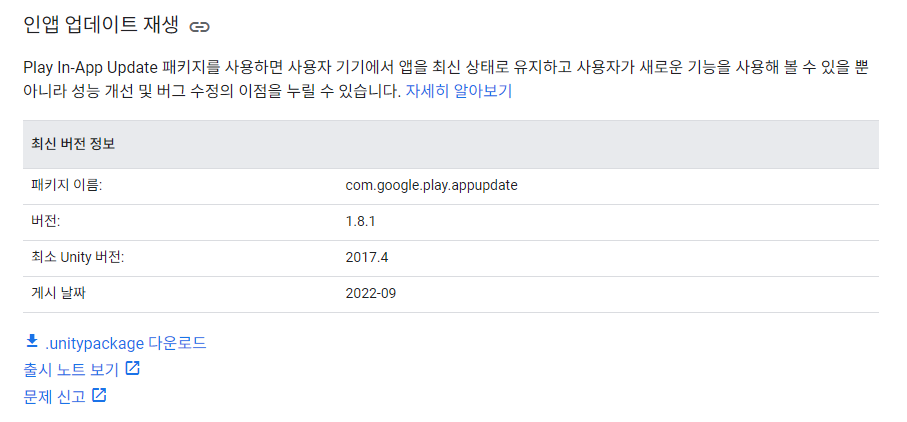The height and width of the screenshot is (422, 907).
Task: Click the 패키지 이름: label cell
Action: point(180,186)
